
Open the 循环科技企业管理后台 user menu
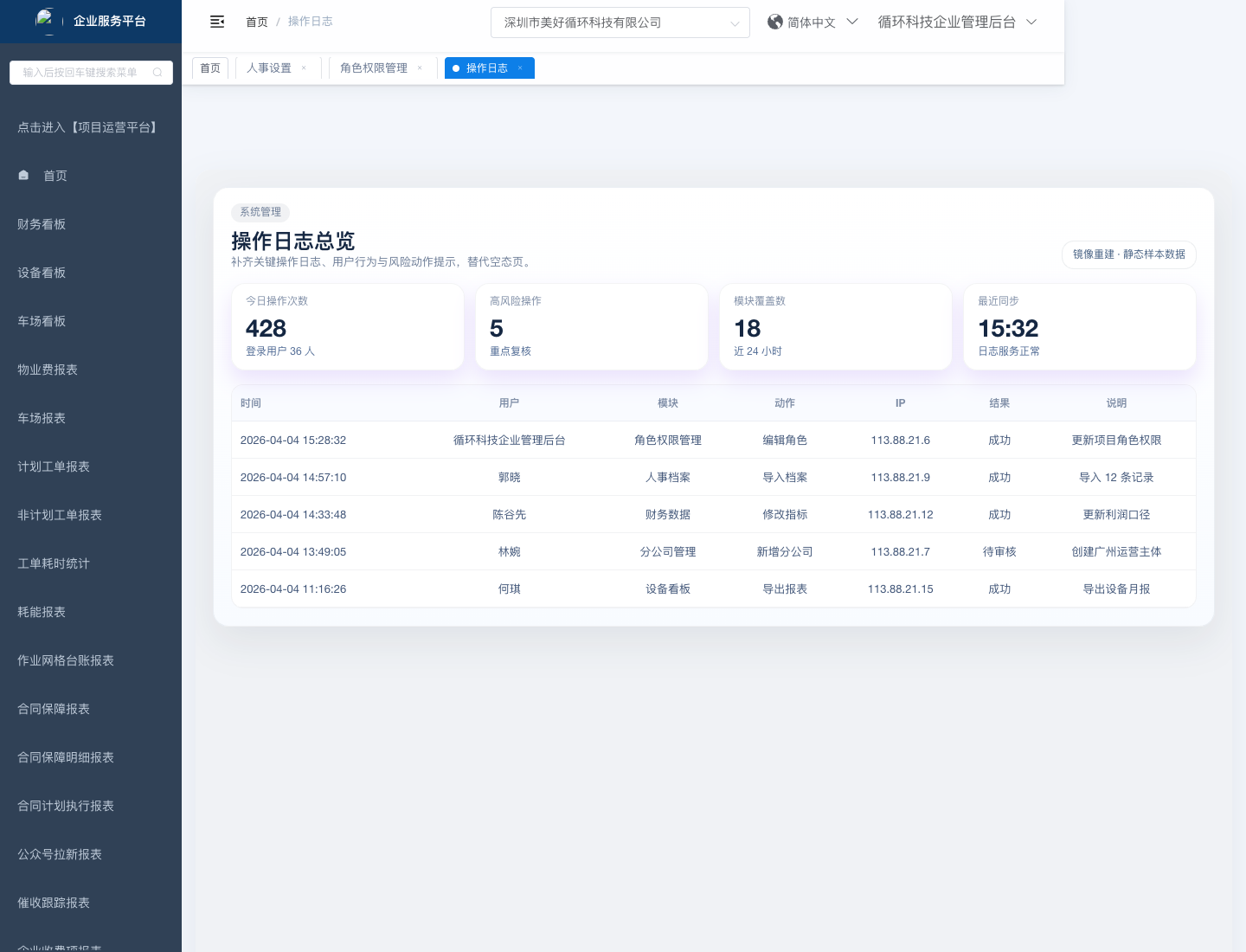tap(956, 22)
